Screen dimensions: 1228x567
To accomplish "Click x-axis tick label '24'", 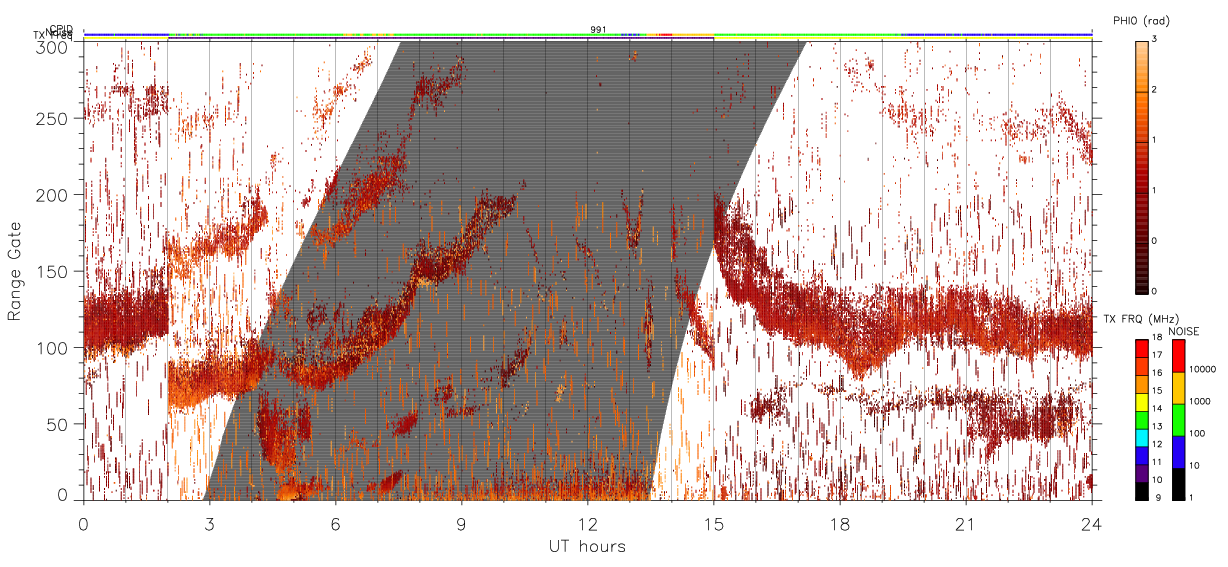I will click(x=1091, y=523).
